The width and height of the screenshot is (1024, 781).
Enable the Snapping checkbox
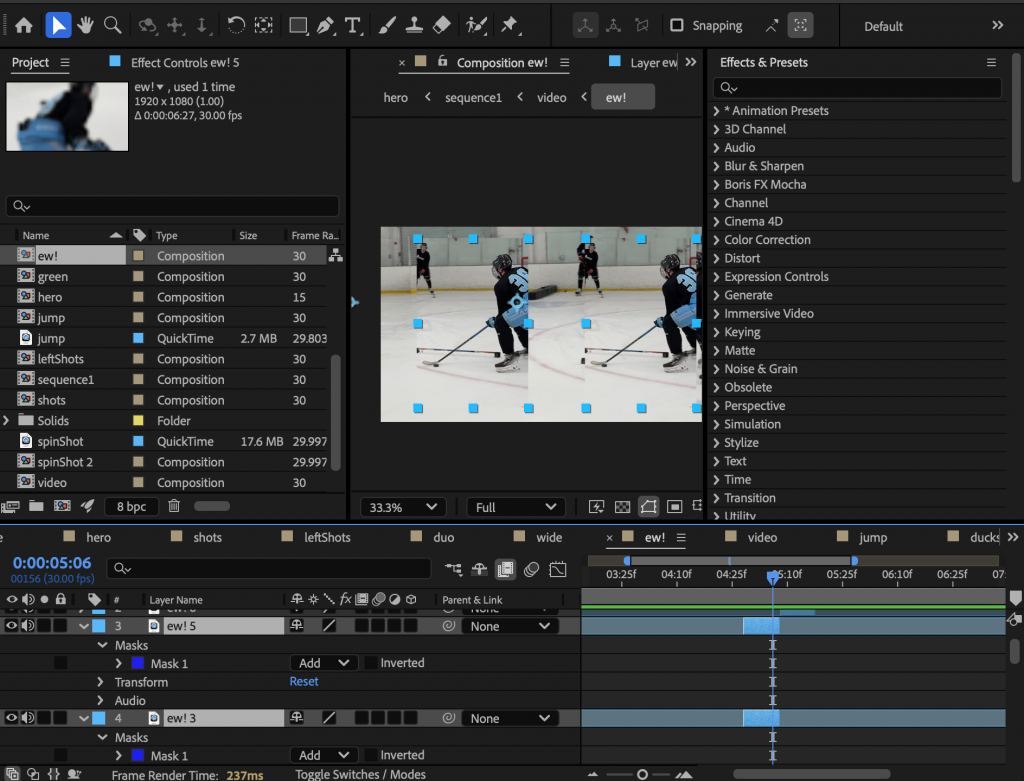(677, 26)
